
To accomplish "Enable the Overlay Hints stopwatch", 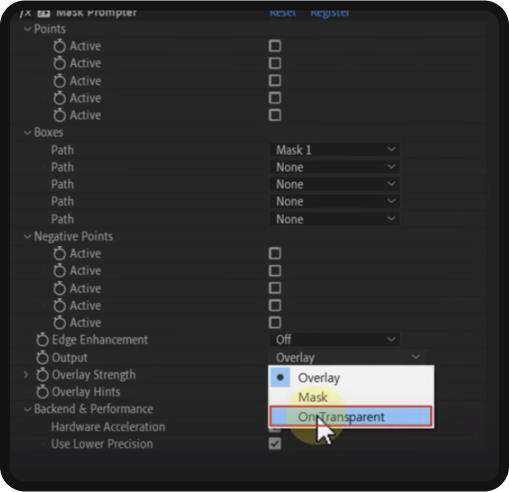I will point(42,392).
